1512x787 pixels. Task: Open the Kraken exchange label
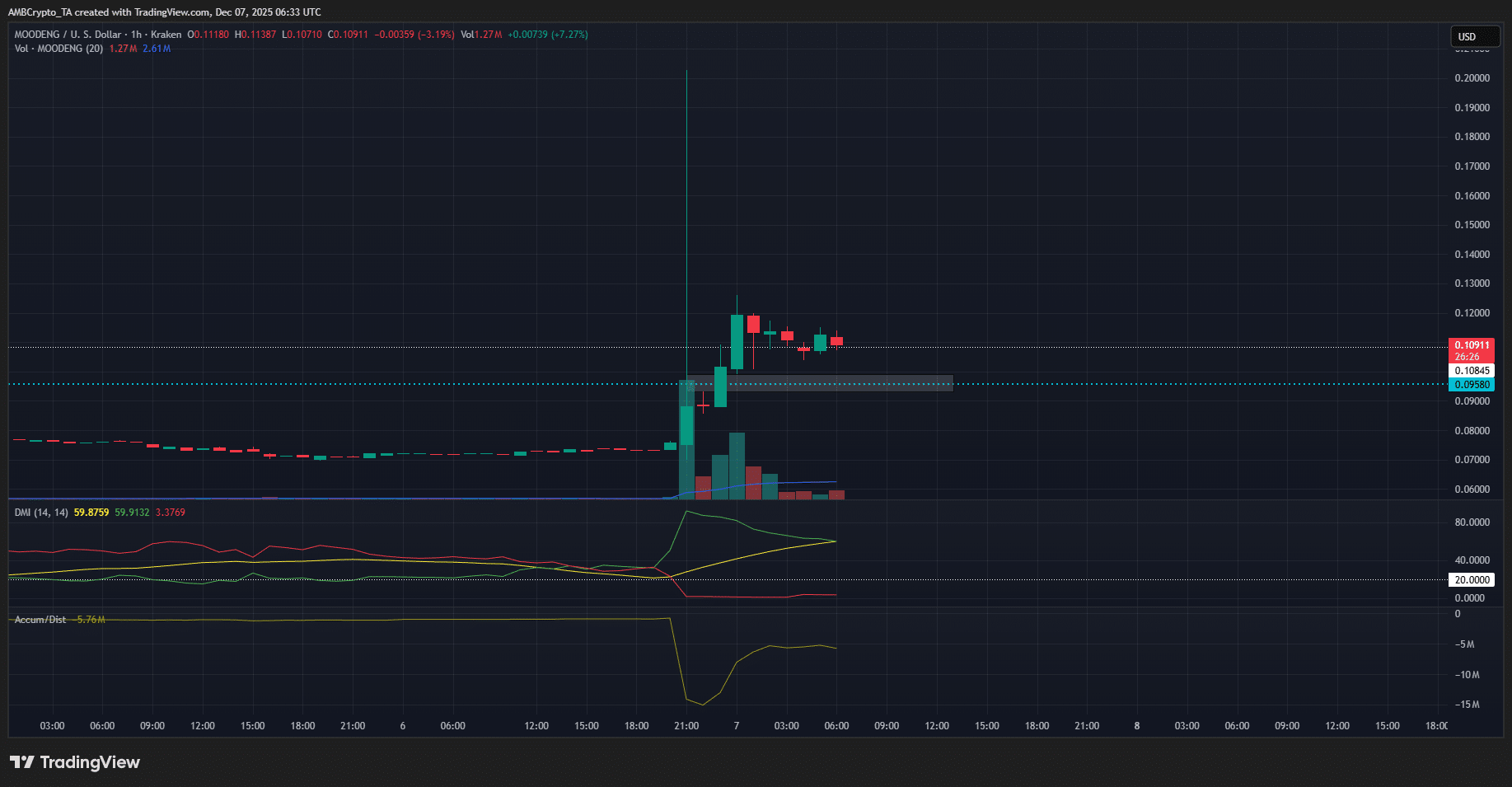165,35
